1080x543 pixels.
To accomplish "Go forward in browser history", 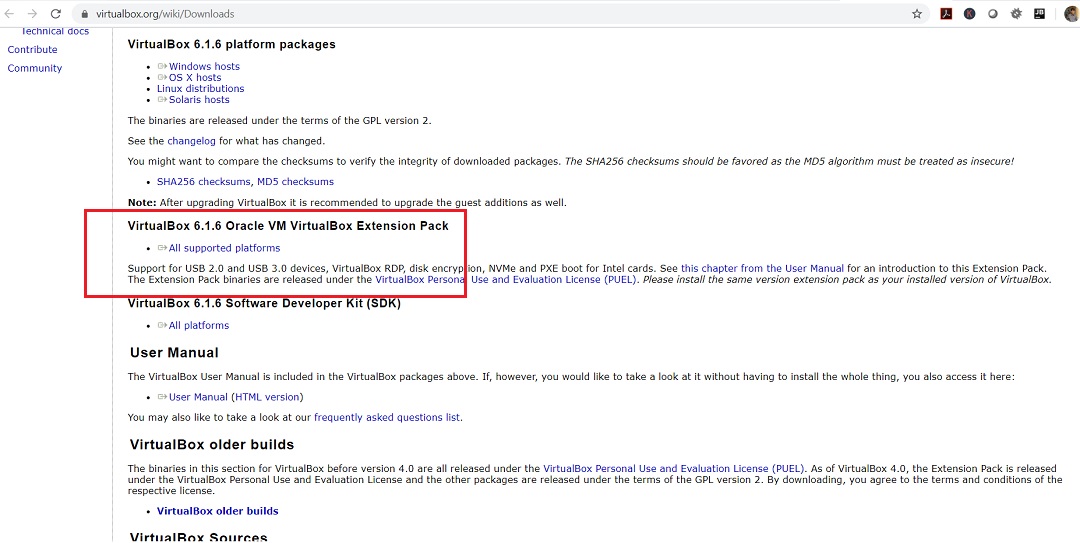I will [x=32, y=14].
